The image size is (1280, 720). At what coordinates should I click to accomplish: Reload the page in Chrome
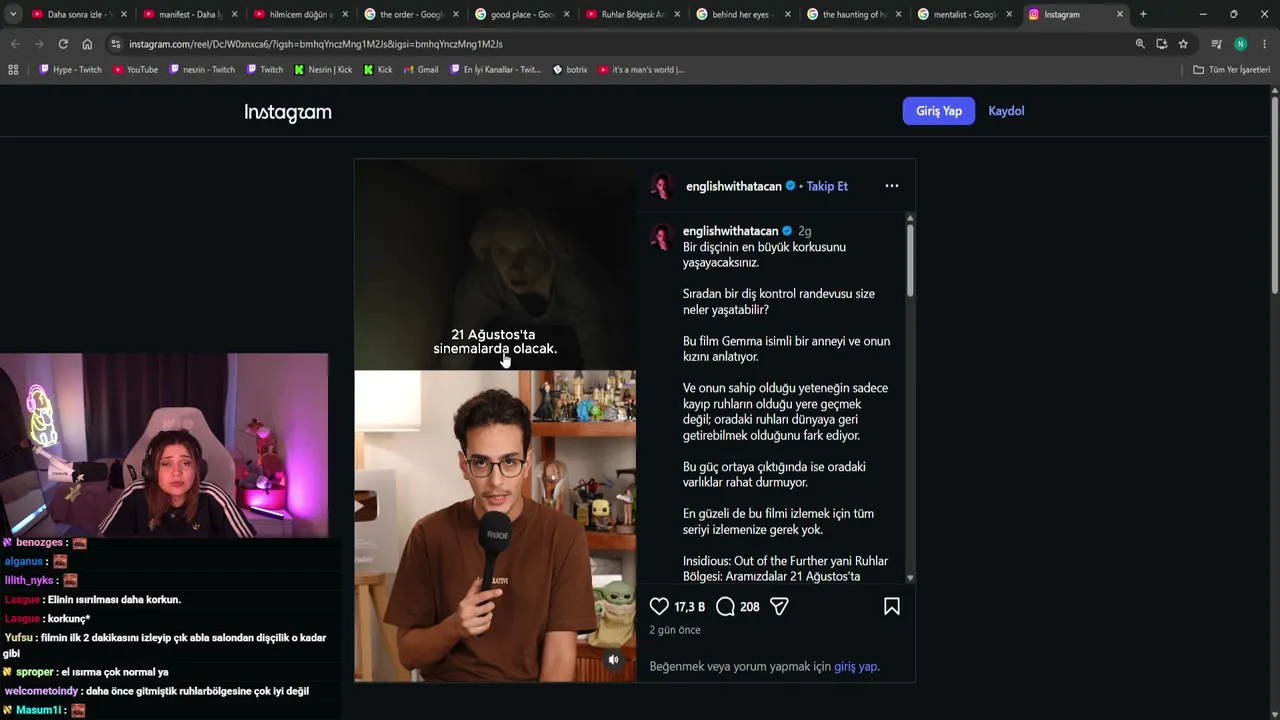tap(63, 44)
